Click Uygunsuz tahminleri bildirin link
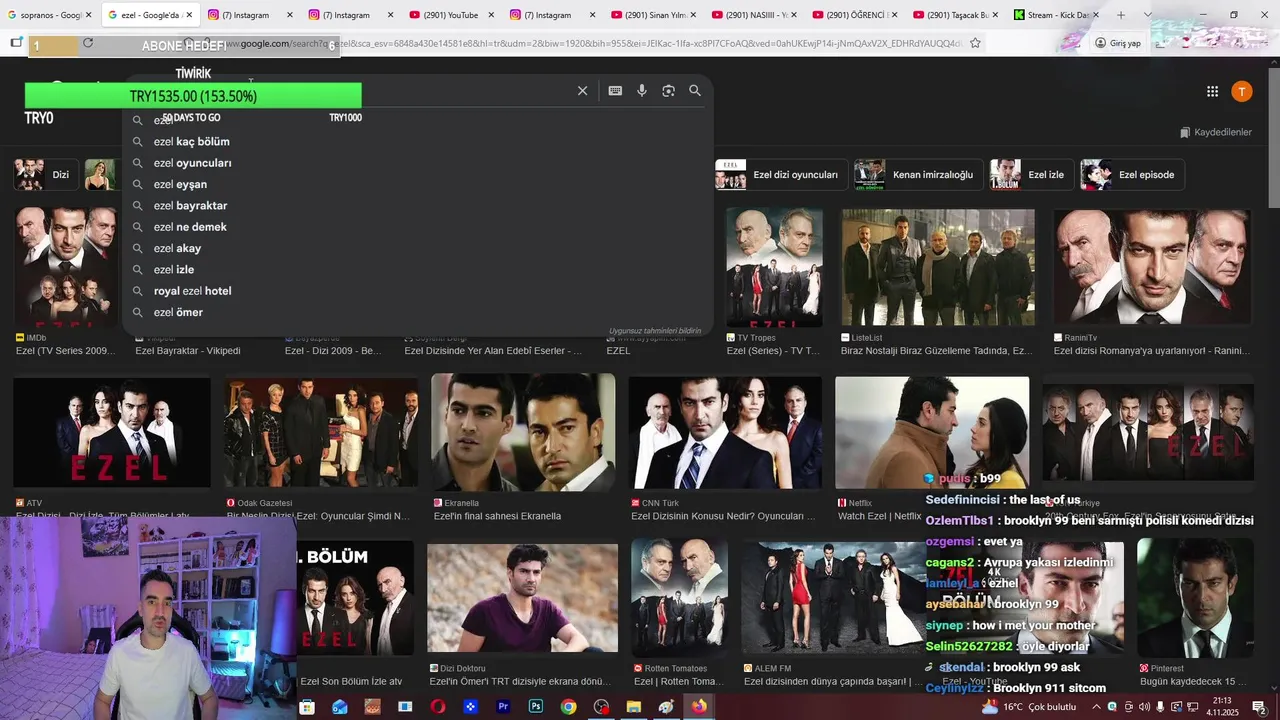 [655, 331]
